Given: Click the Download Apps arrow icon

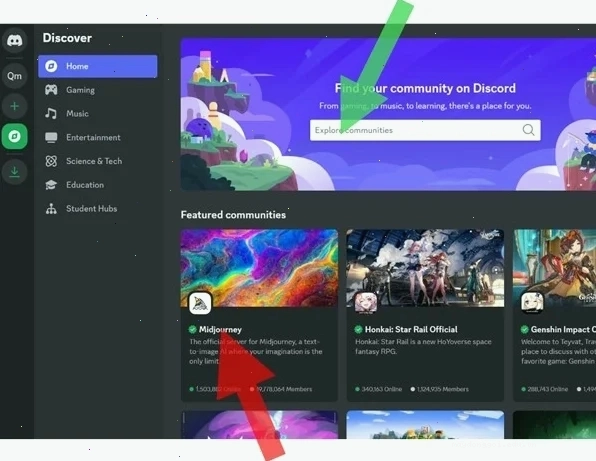Looking at the screenshot, I should tap(14, 172).
